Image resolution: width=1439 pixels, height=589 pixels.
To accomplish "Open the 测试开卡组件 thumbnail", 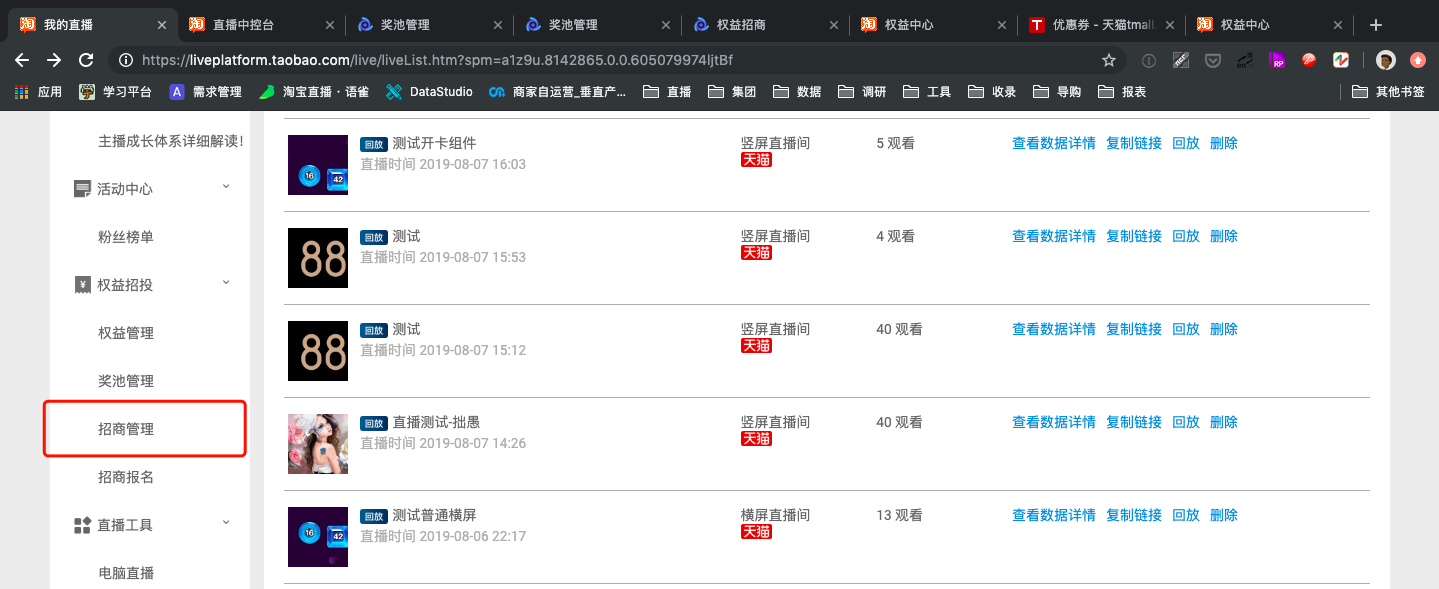I will tap(318, 165).
